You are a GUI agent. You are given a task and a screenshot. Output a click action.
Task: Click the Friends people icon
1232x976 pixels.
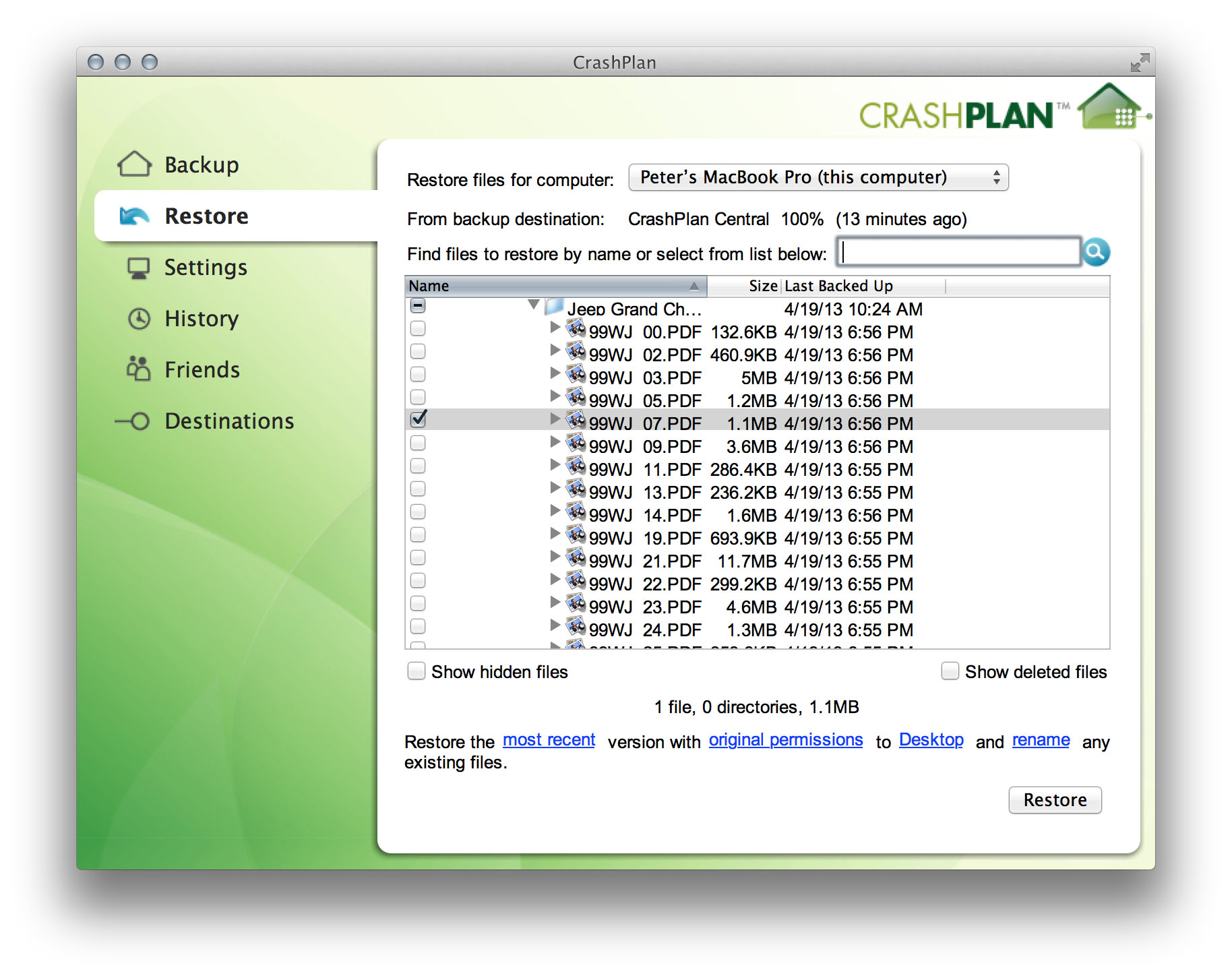tap(139, 369)
